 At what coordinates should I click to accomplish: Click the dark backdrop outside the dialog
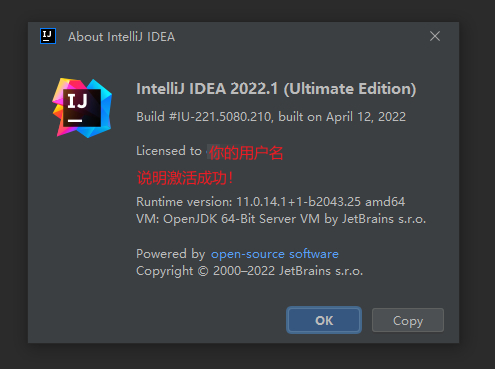point(13,183)
